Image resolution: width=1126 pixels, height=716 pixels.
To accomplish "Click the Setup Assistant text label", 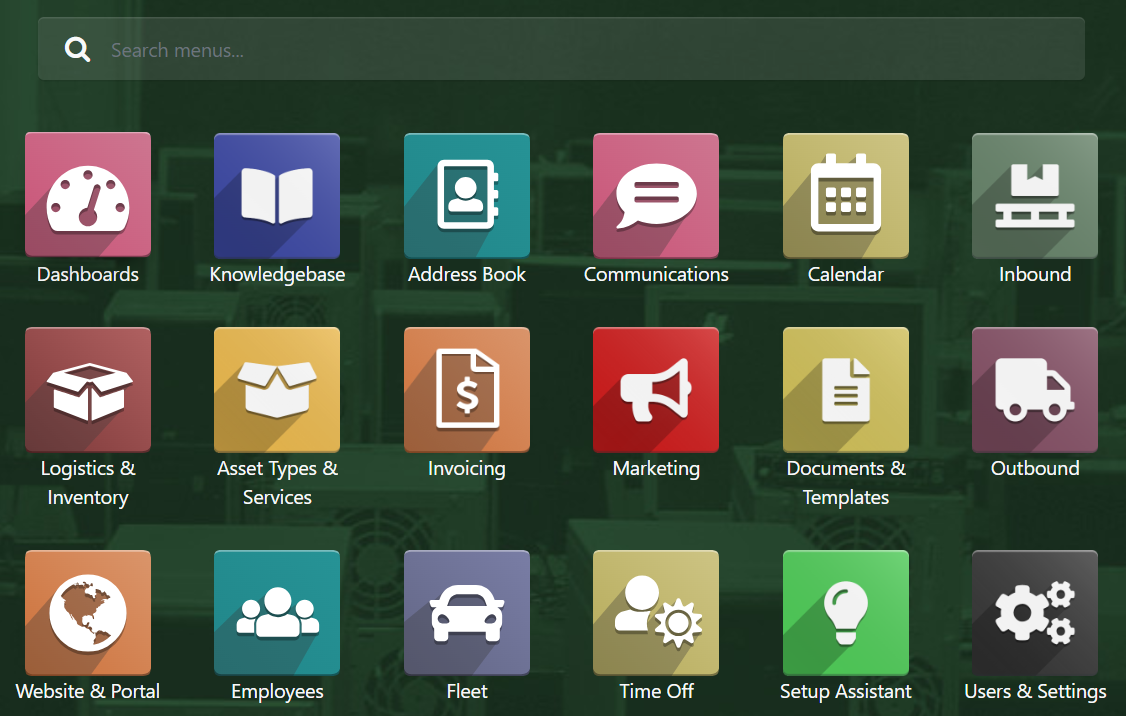I will [x=845, y=692].
